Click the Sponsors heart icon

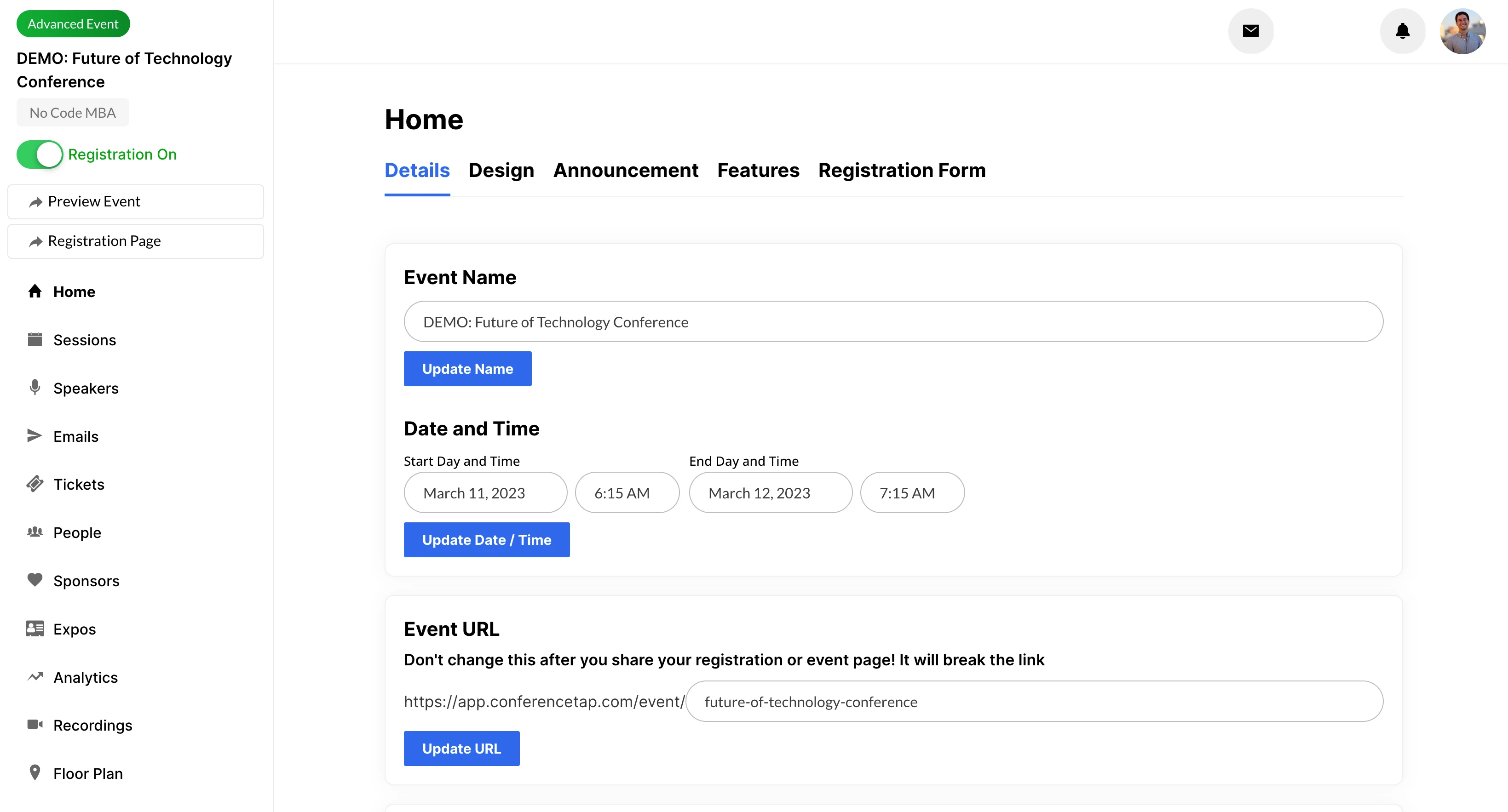pyautogui.click(x=35, y=580)
